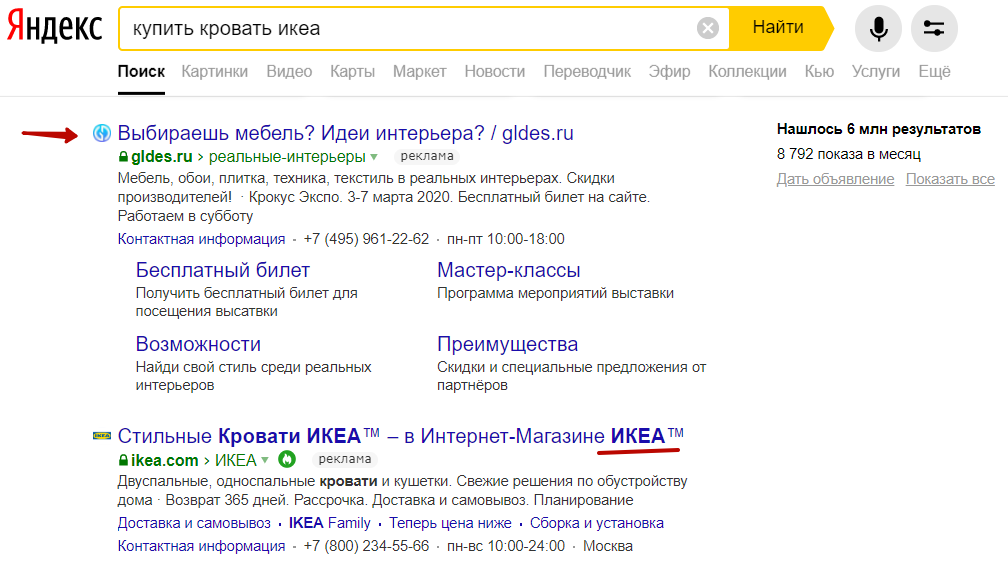Image resolution: width=1008 pixels, height=571 pixels.
Task: Click the реклама label on the gldes.ru ad
Action: point(427,156)
